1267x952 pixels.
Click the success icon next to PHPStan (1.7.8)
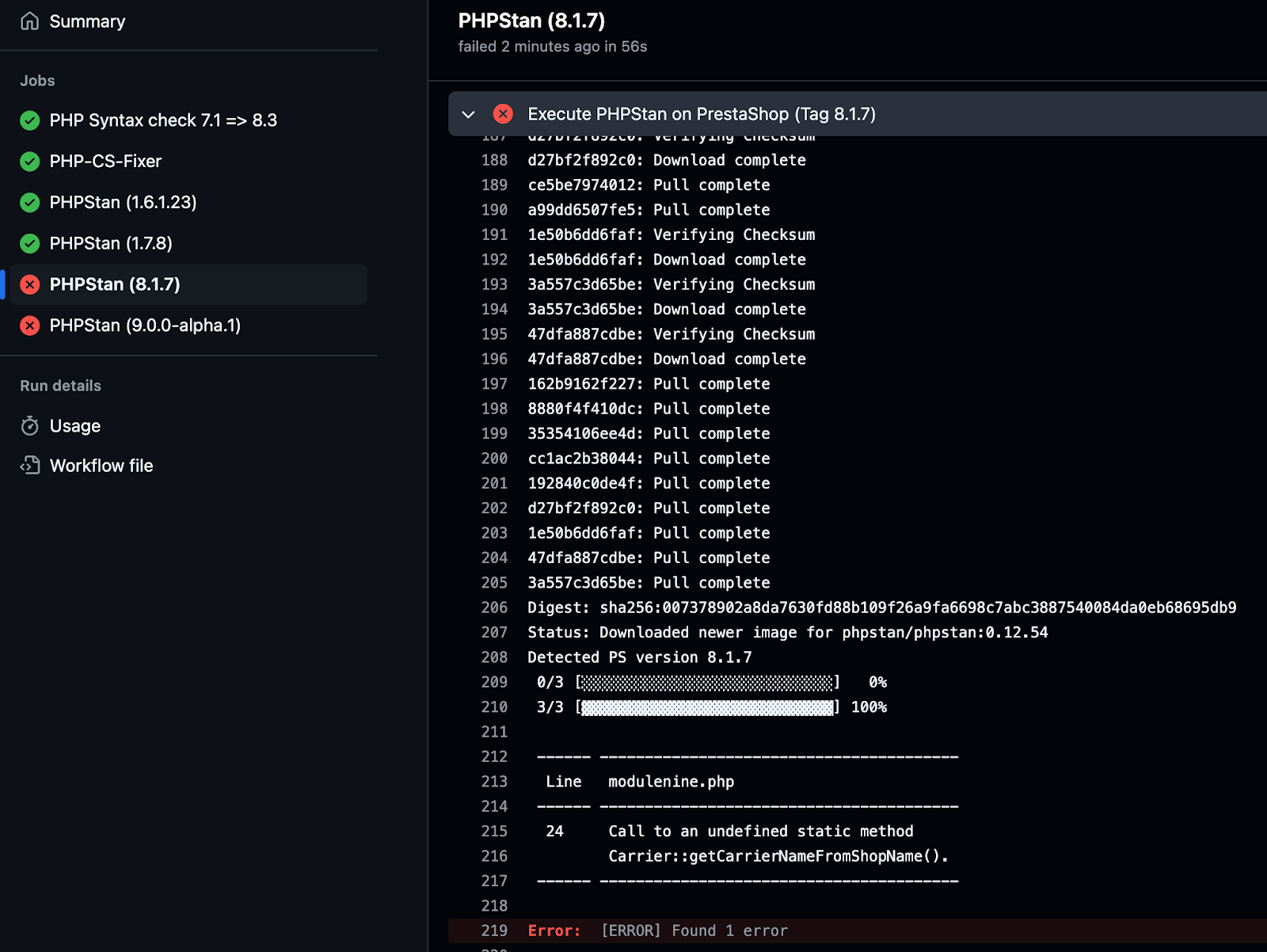tap(30, 243)
